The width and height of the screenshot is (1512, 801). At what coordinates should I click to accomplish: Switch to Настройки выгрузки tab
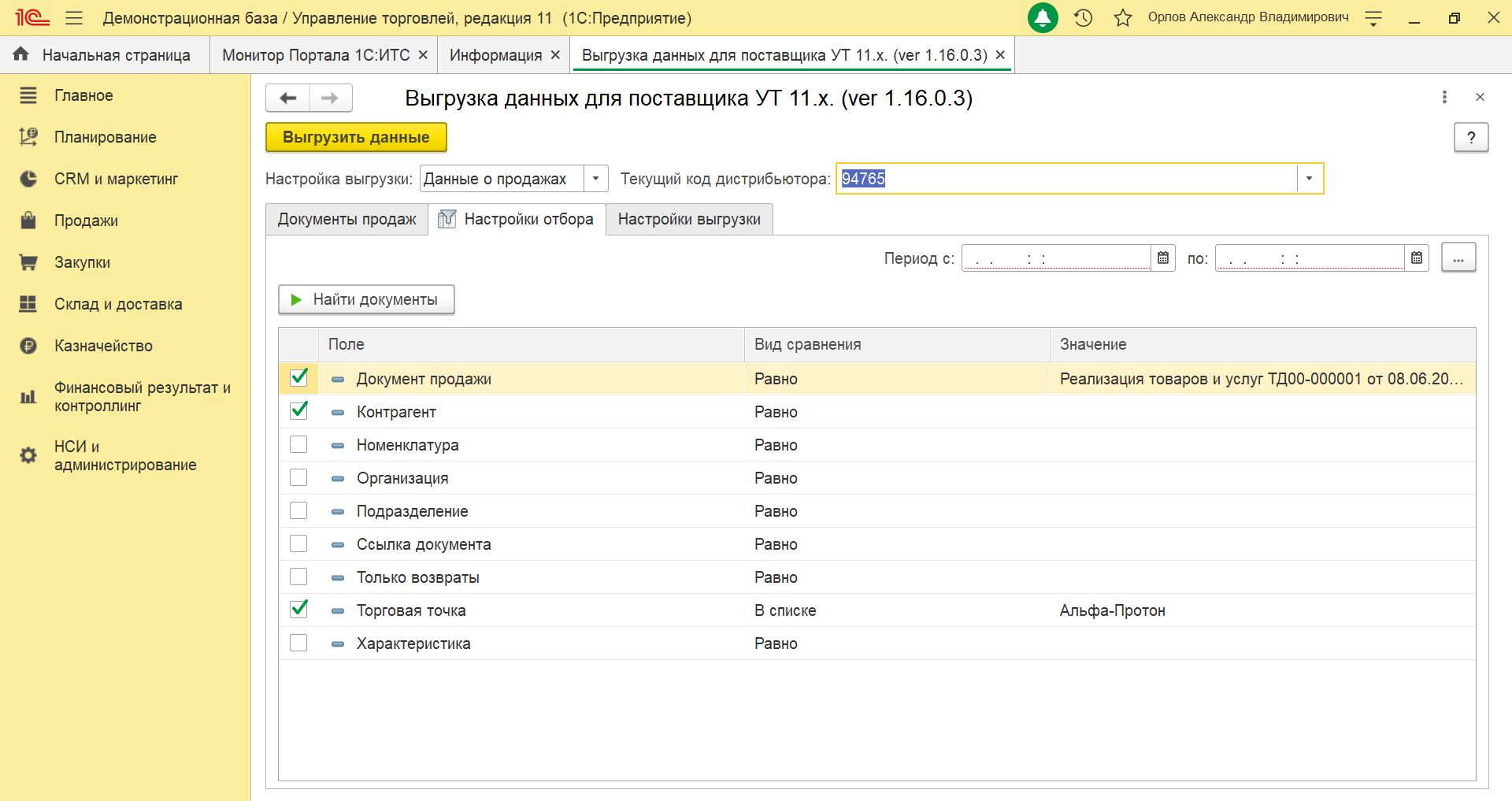(689, 219)
